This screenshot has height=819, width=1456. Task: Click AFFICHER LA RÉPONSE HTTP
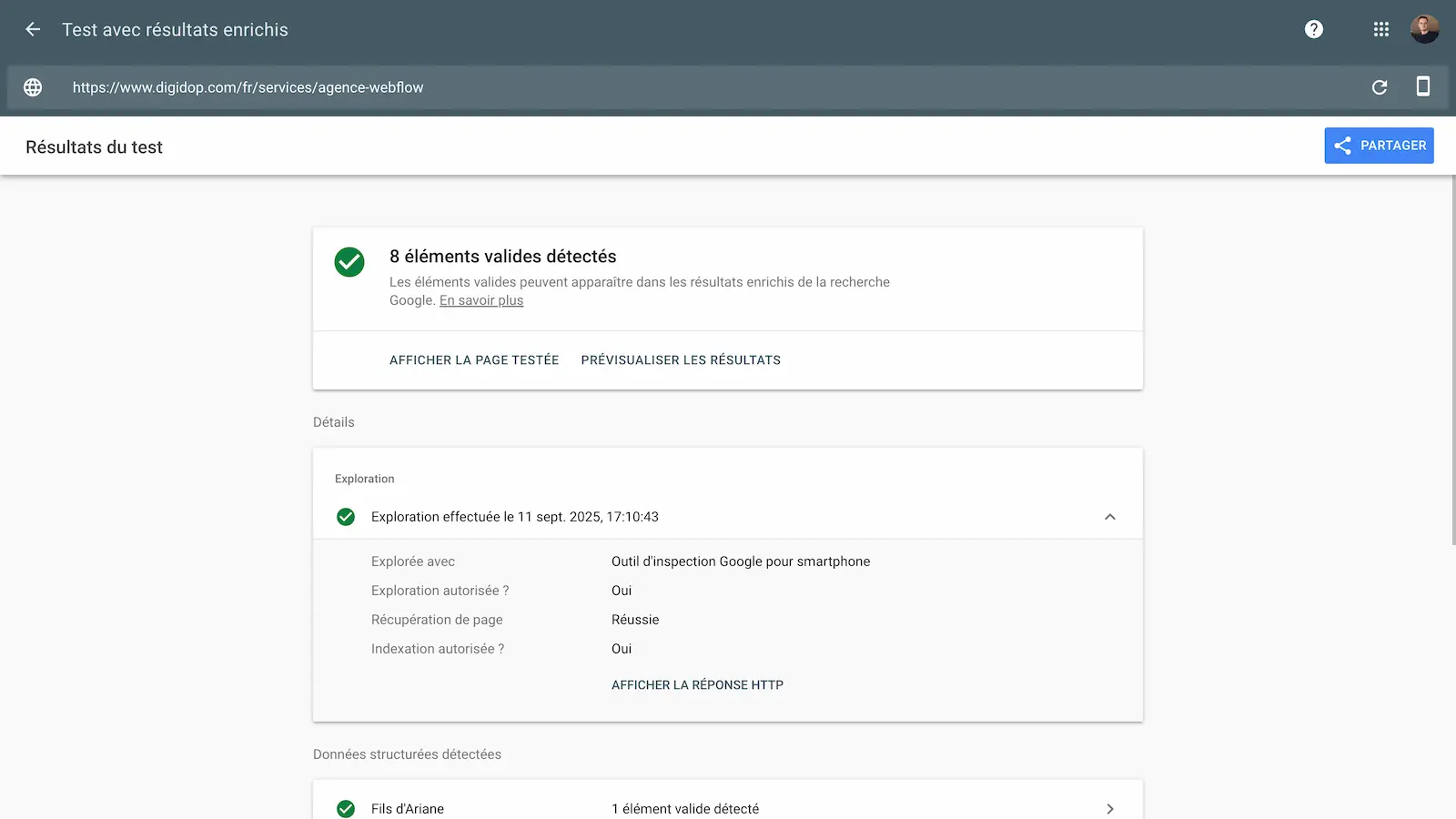click(697, 685)
